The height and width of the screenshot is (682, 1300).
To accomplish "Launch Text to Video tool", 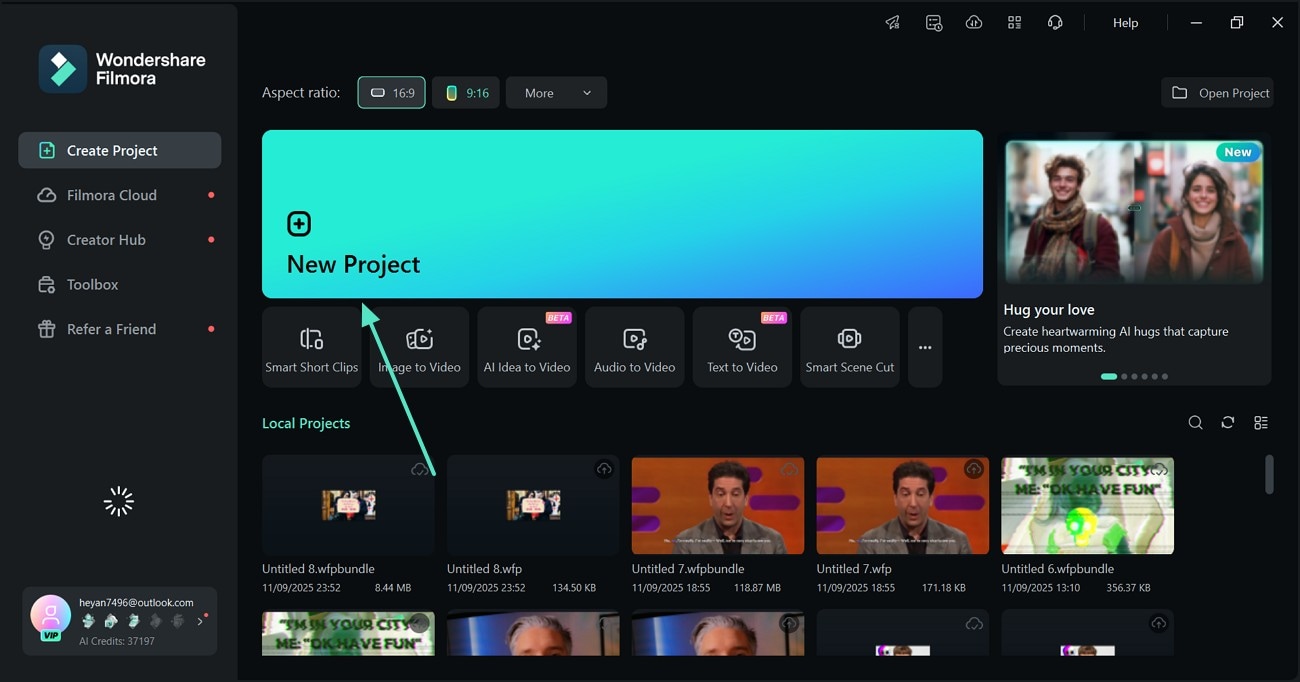I will [x=742, y=347].
